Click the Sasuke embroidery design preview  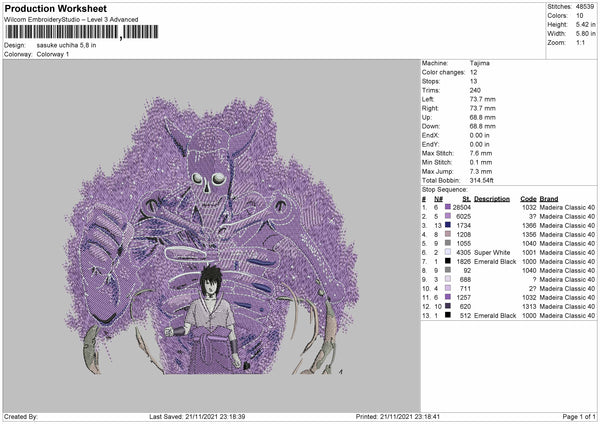[x=212, y=236]
